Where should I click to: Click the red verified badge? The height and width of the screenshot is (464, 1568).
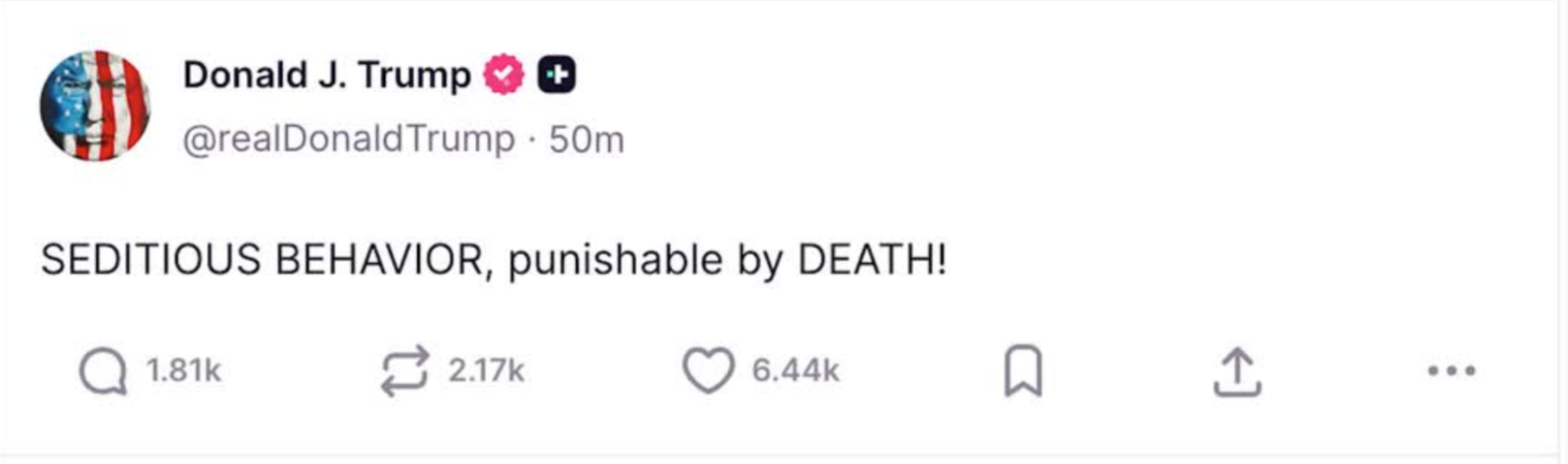pyautogui.click(x=504, y=73)
